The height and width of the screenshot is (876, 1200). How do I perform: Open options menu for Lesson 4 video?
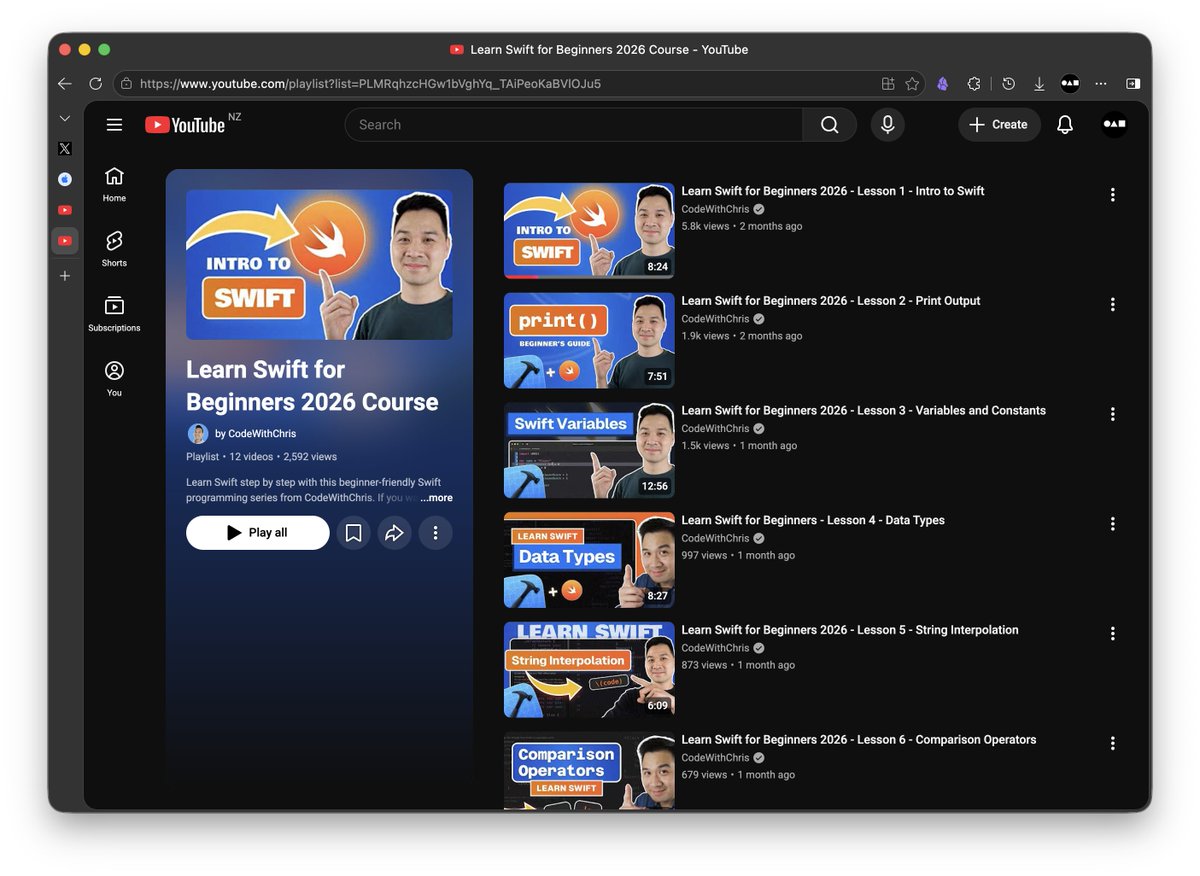pos(1112,524)
